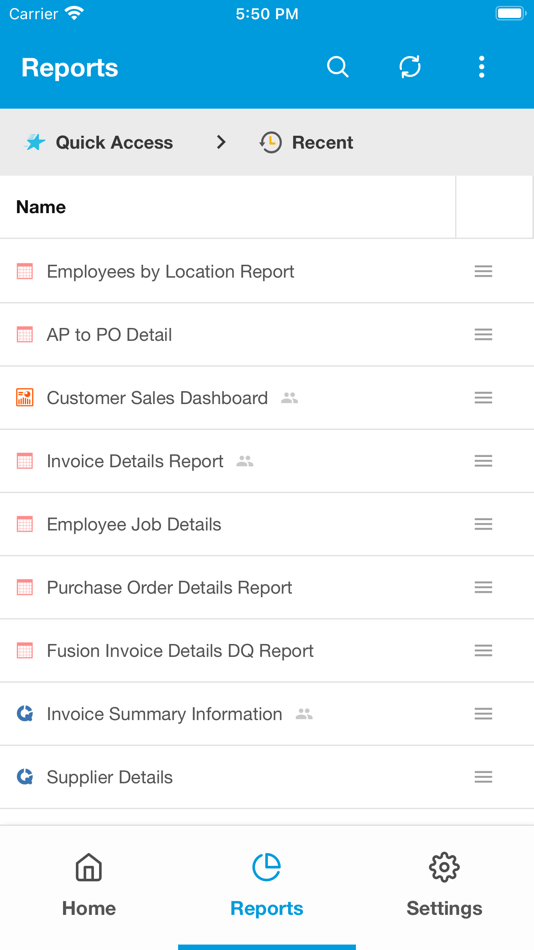
Task: Tap shared people icon on Customer Sales Dashboard
Action: click(290, 398)
